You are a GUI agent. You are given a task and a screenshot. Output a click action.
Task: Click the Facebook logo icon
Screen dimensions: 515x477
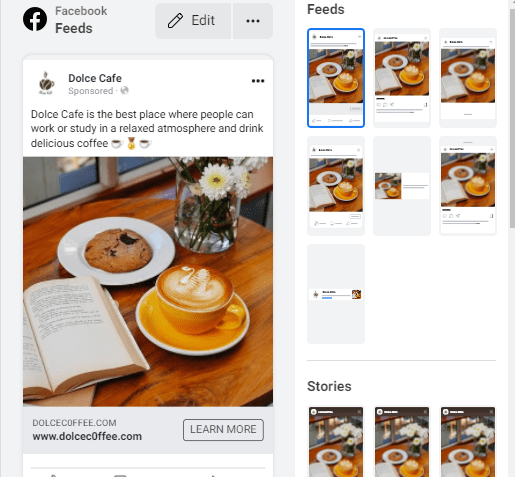pos(35,19)
